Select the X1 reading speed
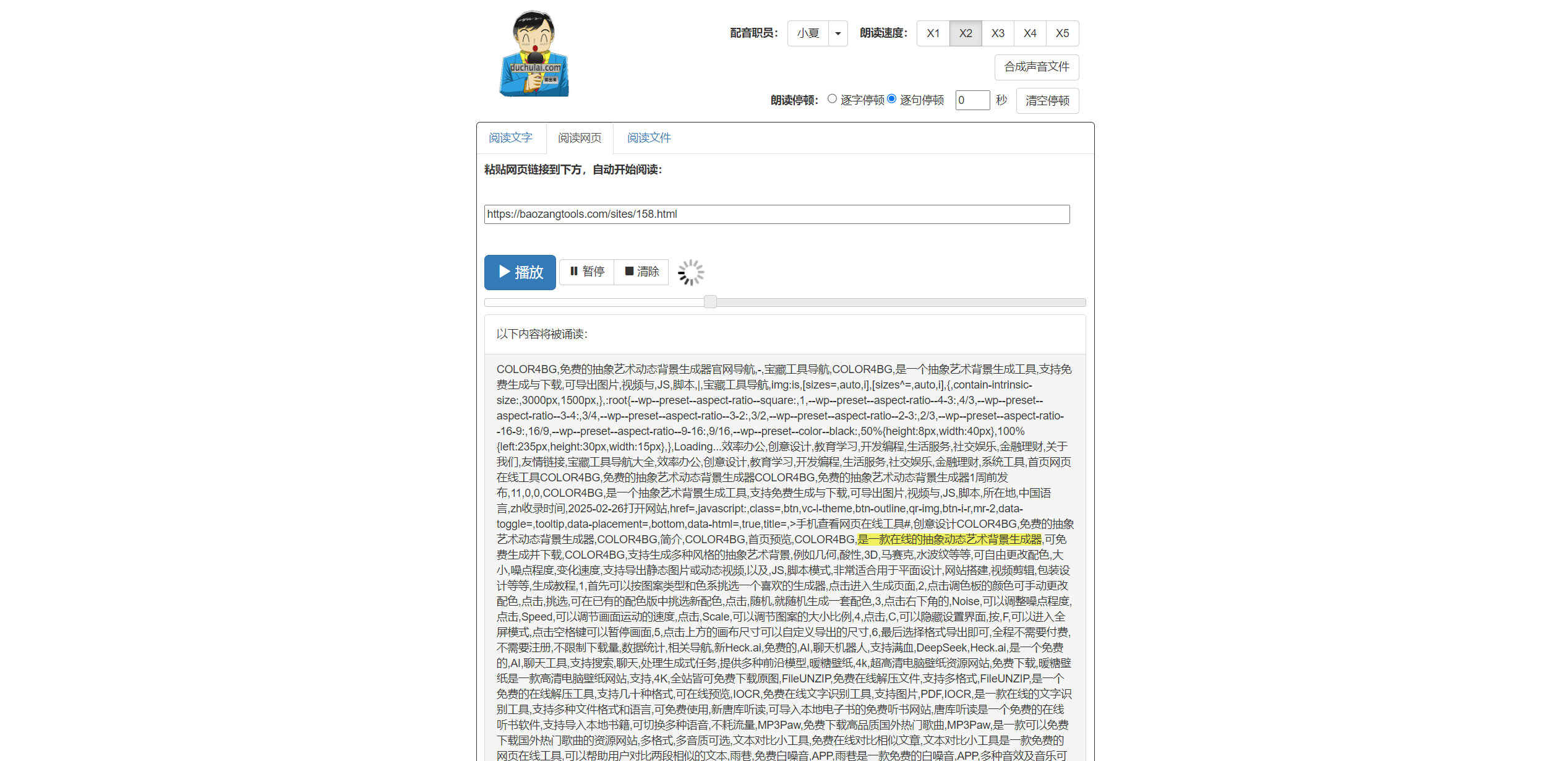 pos(933,33)
